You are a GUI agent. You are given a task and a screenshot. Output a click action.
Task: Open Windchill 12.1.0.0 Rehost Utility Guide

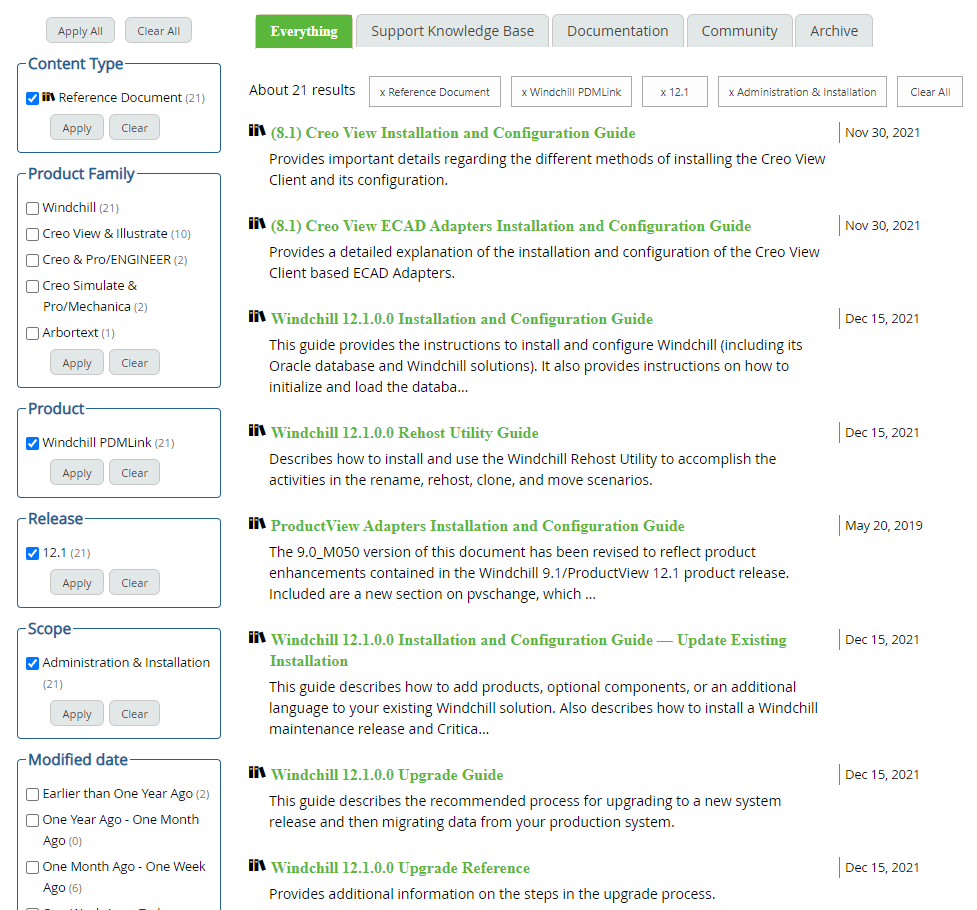pos(404,433)
